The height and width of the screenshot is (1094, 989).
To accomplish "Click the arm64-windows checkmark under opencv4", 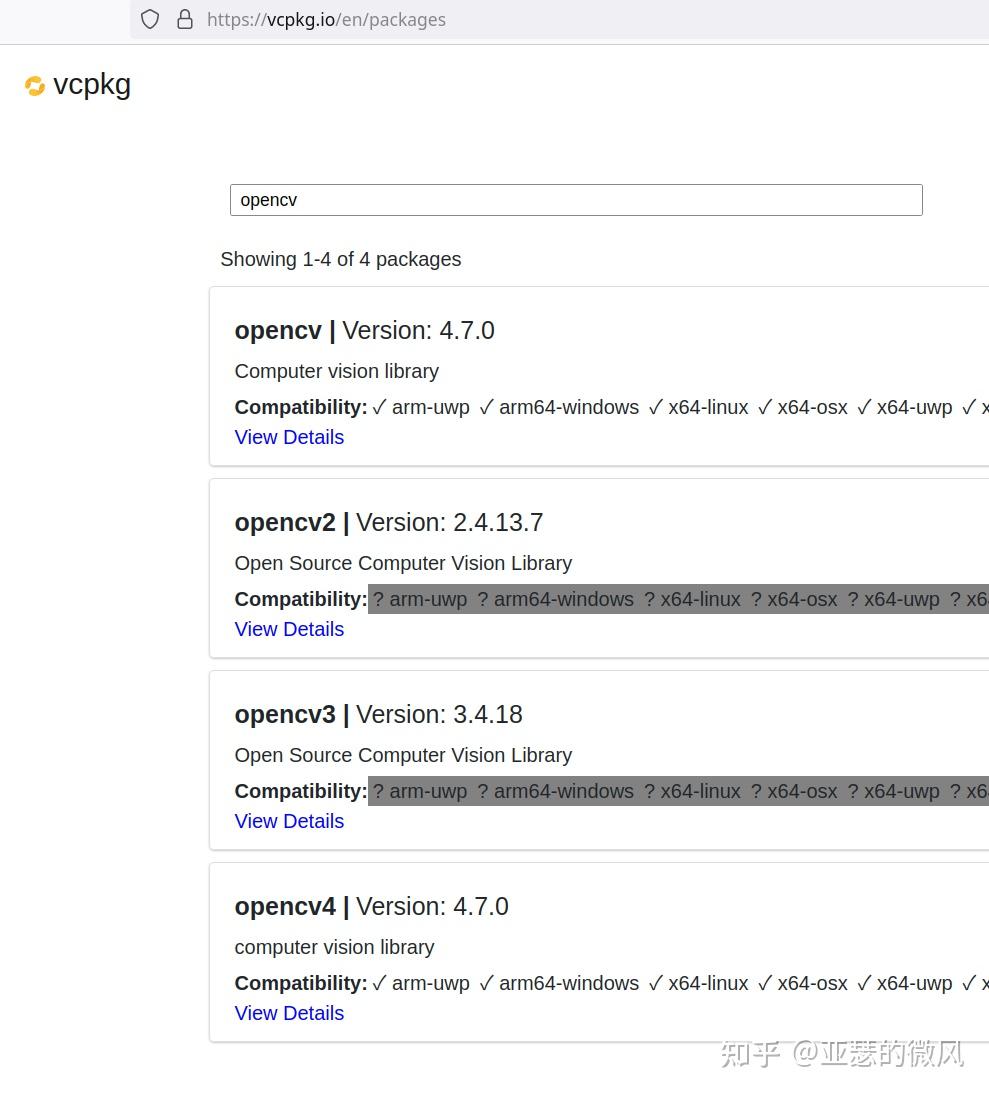I will [487, 983].
